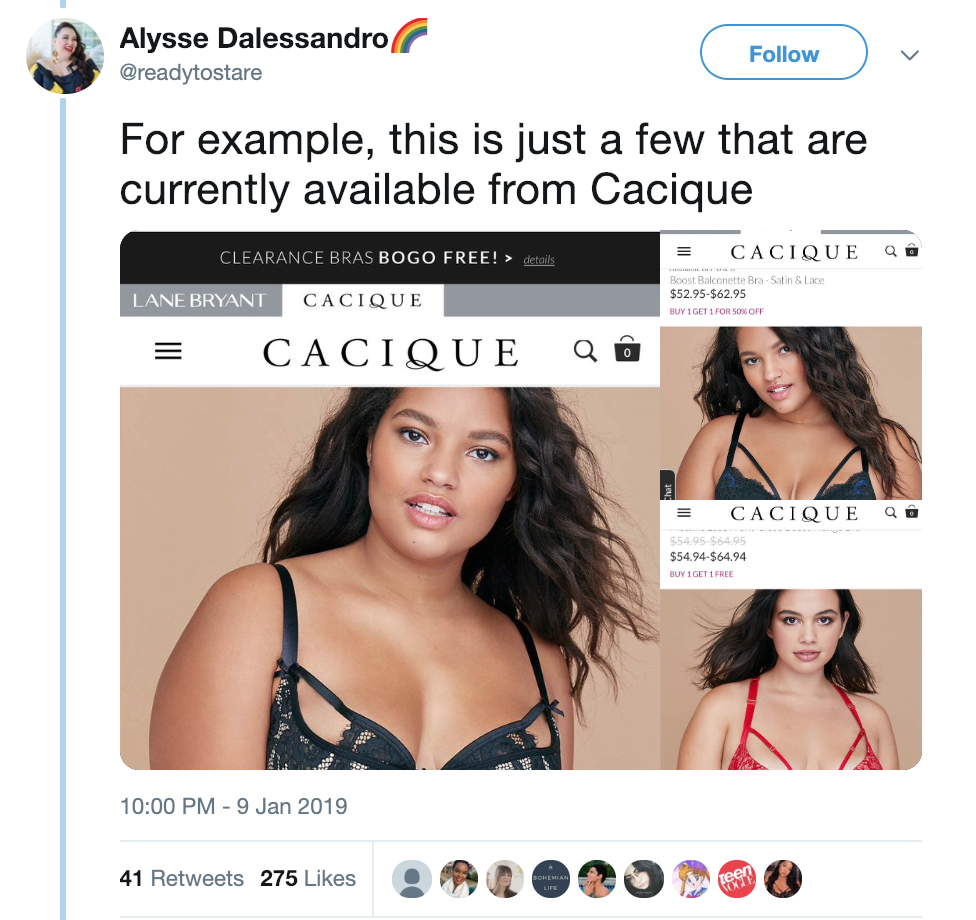
Task: Click the shopping bag icon showing 0
Action: pyautogui.click(x=627, y=349)
